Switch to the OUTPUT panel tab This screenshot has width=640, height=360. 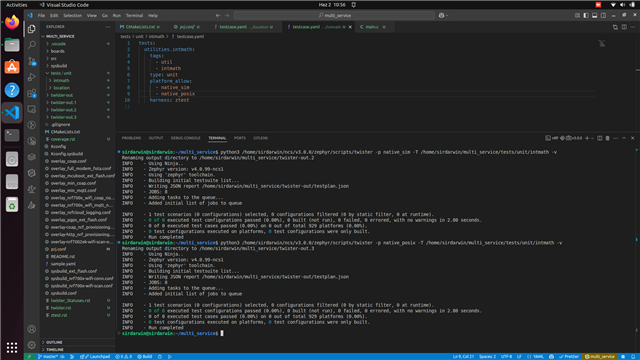point(156,138)
